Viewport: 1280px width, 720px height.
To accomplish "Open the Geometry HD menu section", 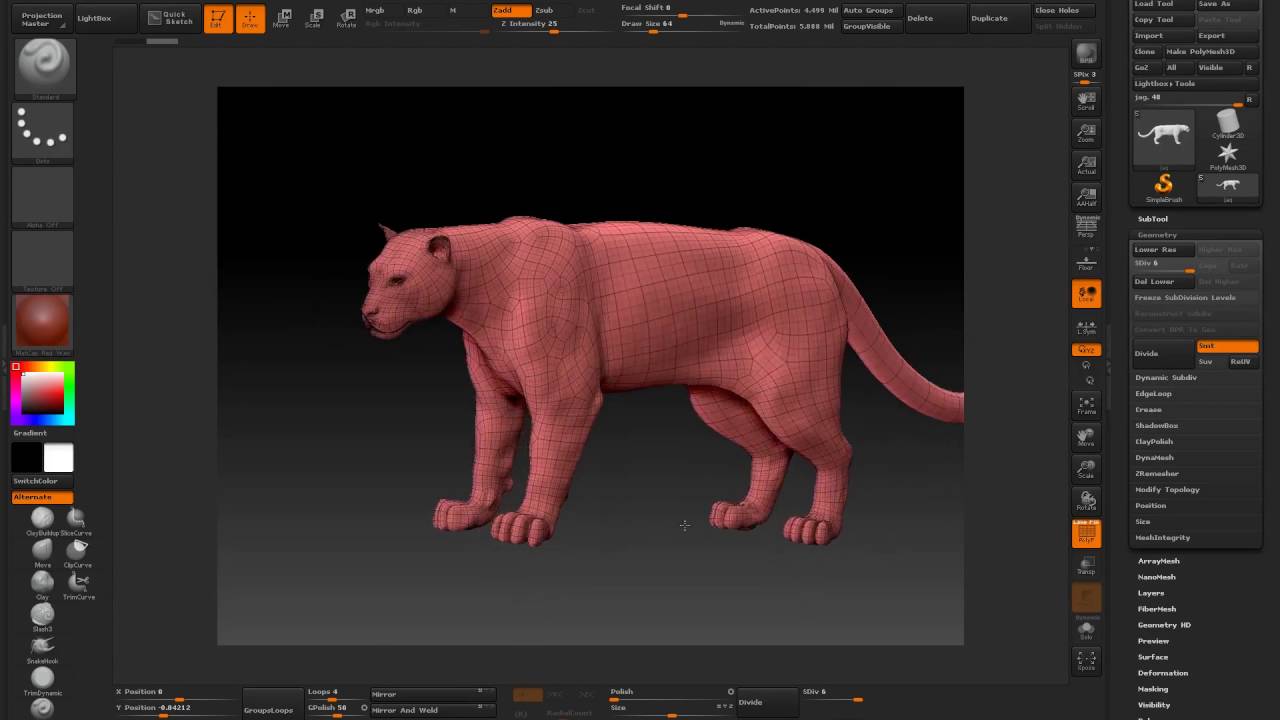I will tap(1164, 625).
